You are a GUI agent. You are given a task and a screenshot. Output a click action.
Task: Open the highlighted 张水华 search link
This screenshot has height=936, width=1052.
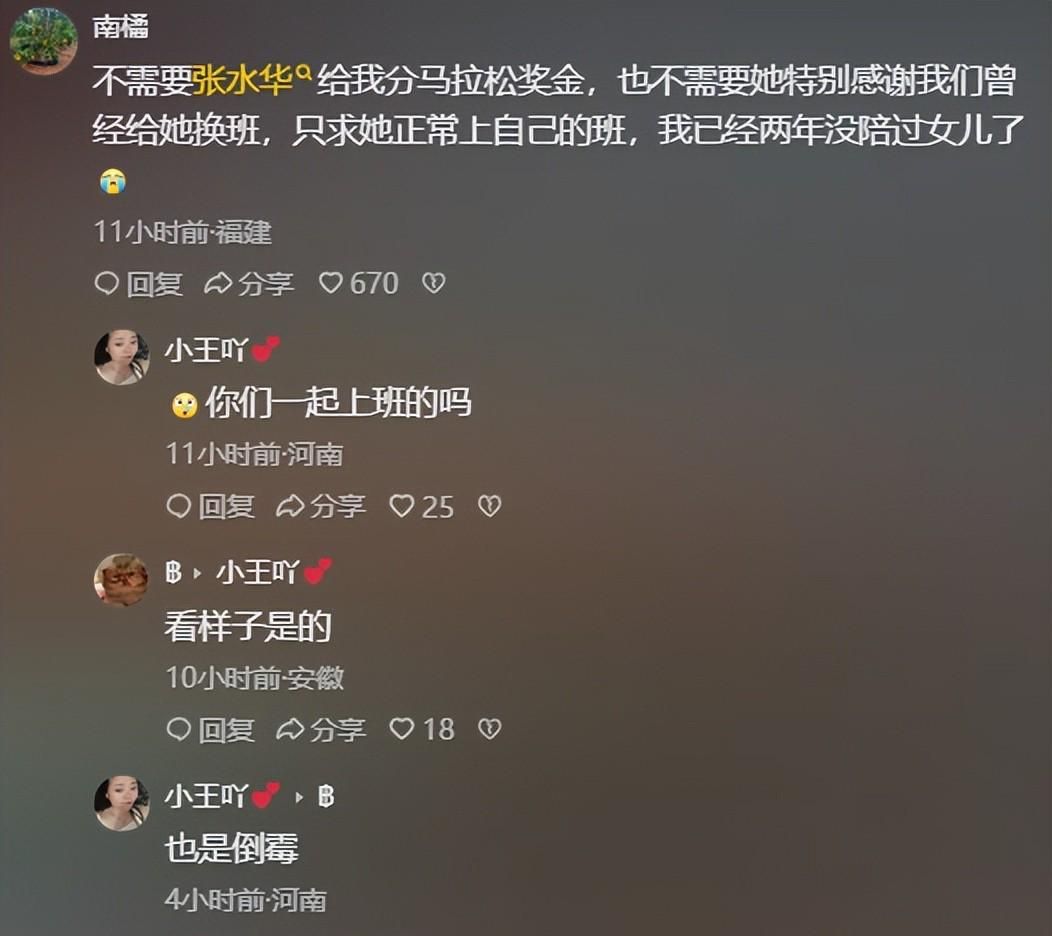pos(244,81)
